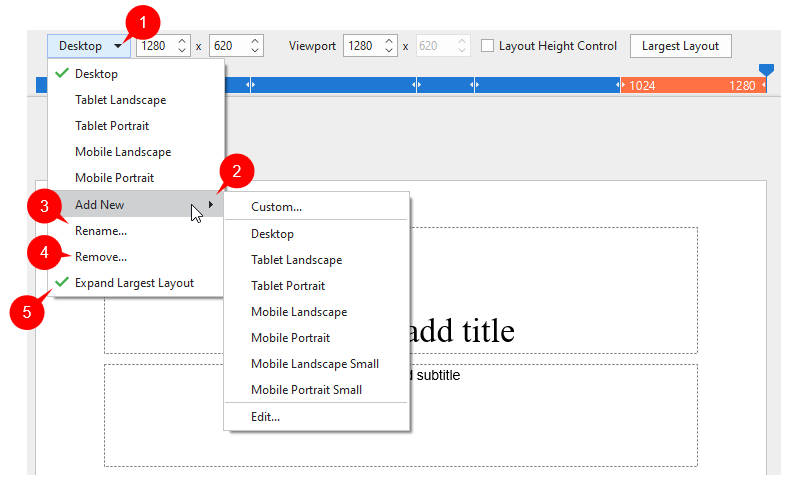Select Remove... from layout menu
Viewport: 791px width, 482px height.
click(101, 257)
